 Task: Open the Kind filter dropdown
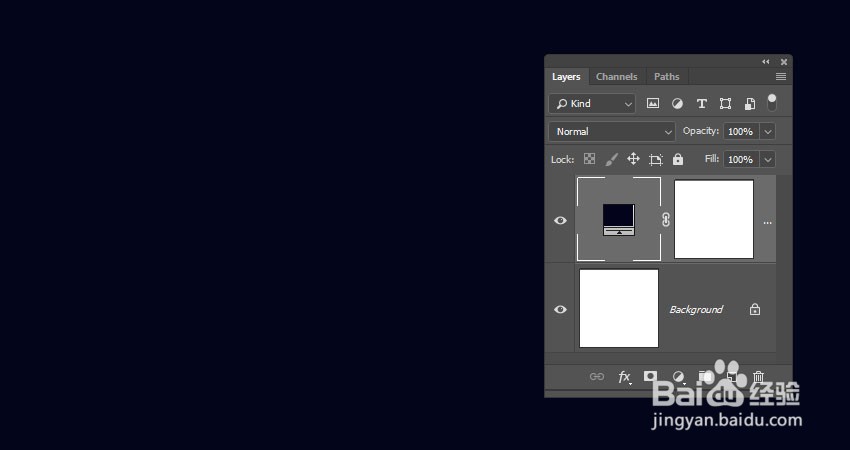pyautogui.click(x=592, y=104)
